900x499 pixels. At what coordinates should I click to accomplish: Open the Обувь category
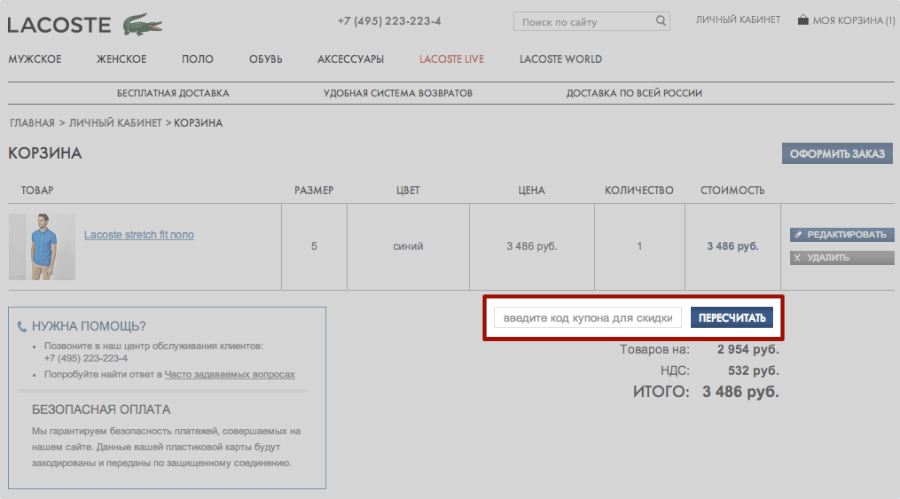click(x=265, y=59)
